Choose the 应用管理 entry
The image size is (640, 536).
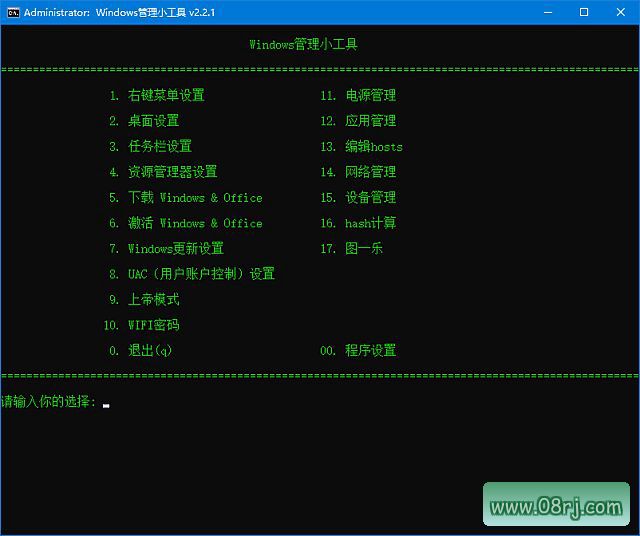pyautogui.click(x=370, y=121)
